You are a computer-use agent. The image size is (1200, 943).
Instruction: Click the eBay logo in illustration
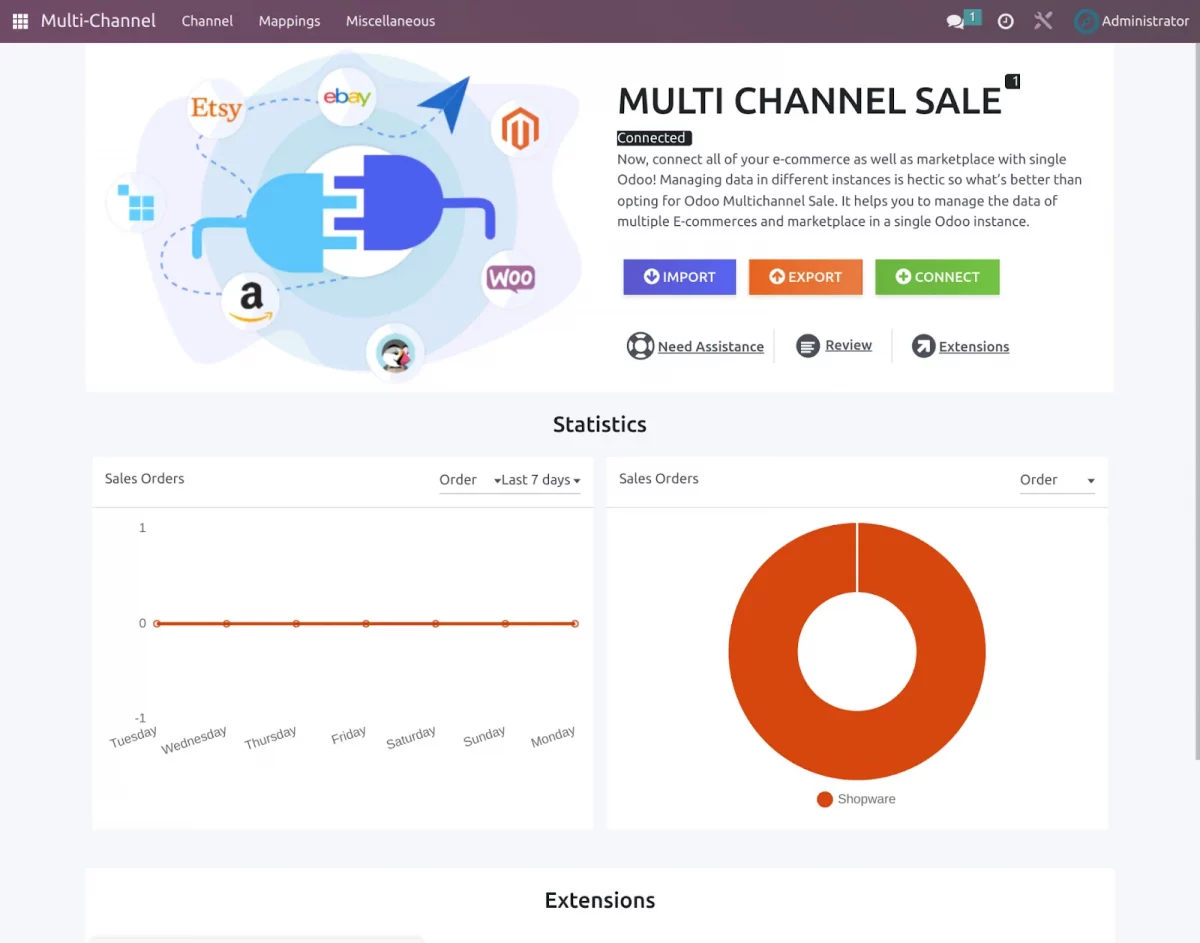point(347,97)
